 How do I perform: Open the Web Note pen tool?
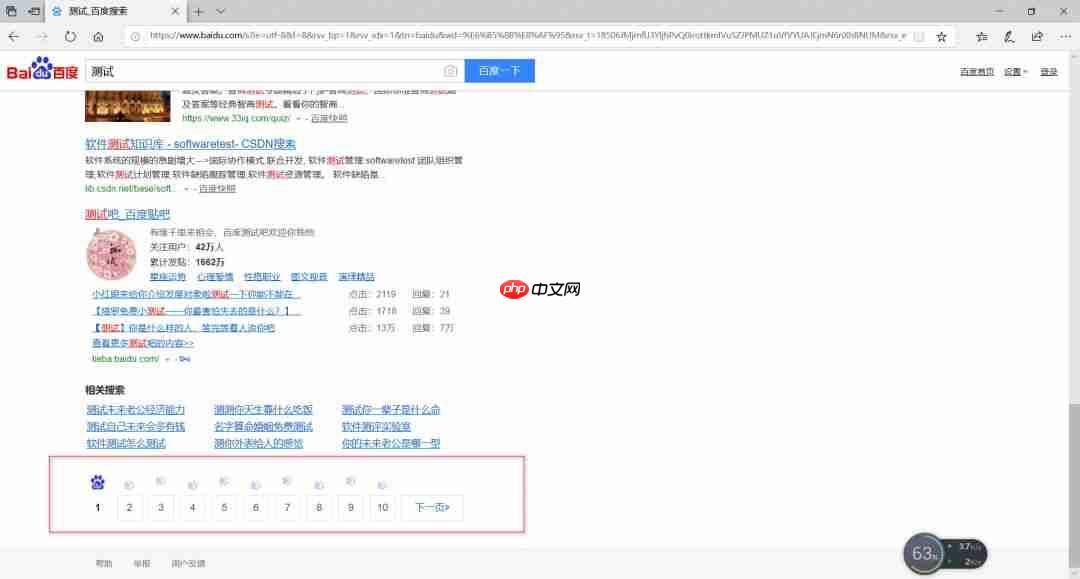1008,36
